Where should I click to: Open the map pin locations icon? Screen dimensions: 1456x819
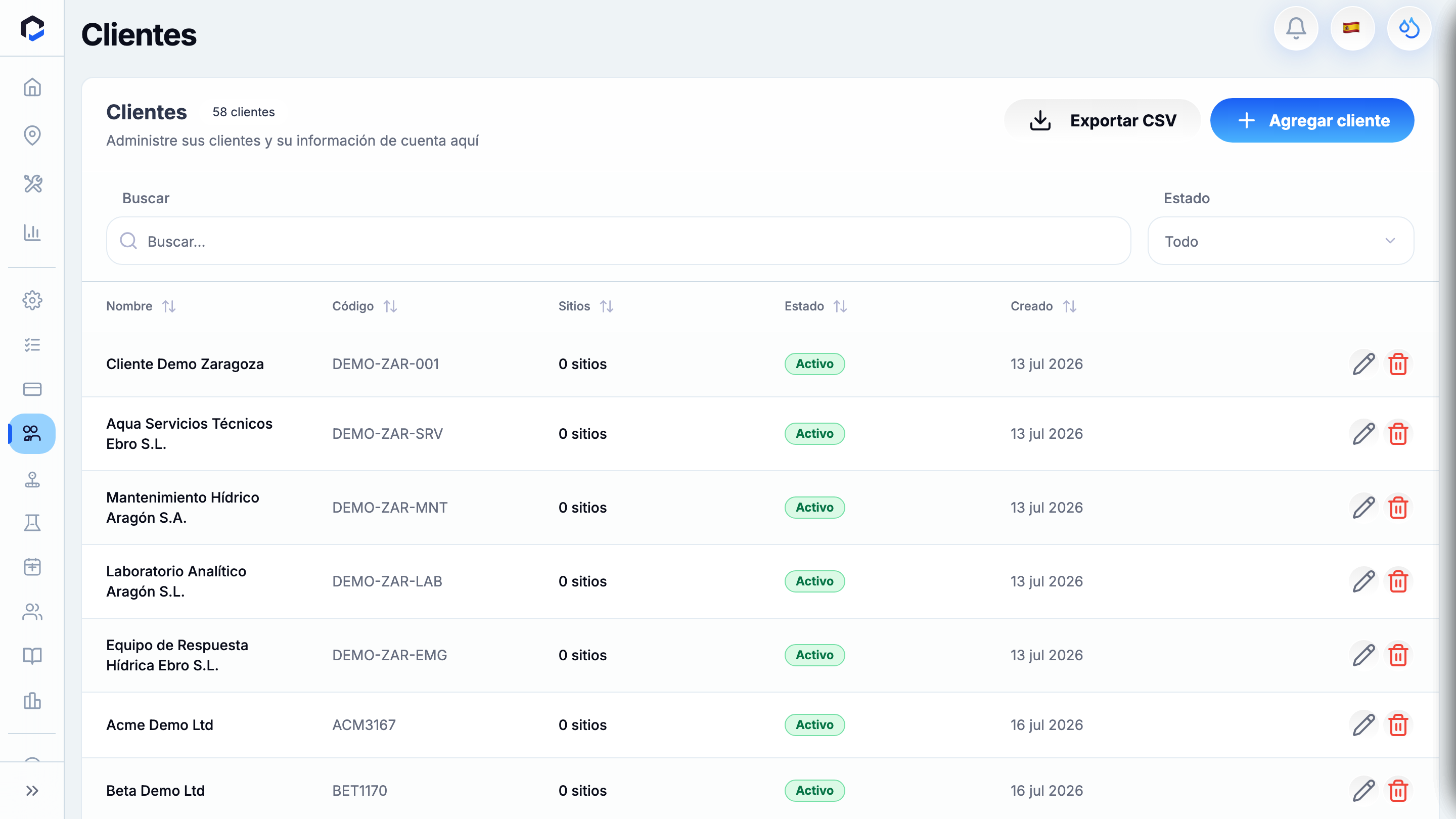pyautogui.click(x=32, y=135)
